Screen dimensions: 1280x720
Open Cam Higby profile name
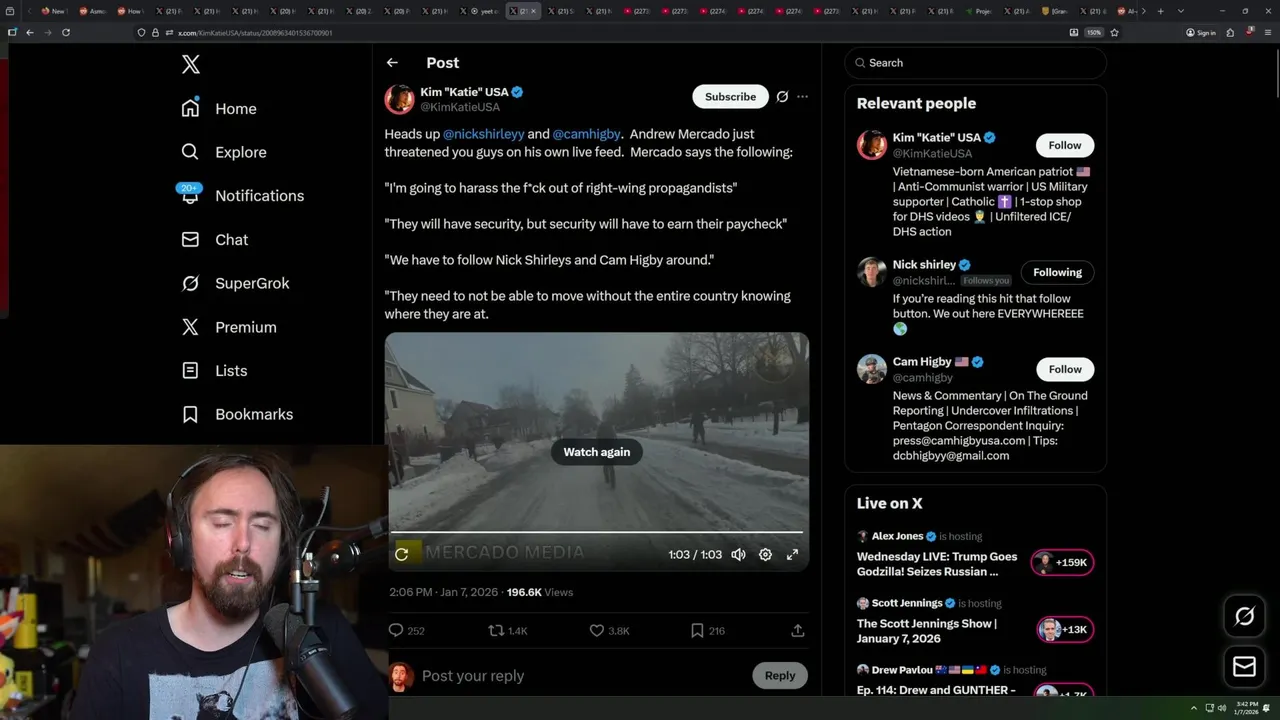pos(922,362)
